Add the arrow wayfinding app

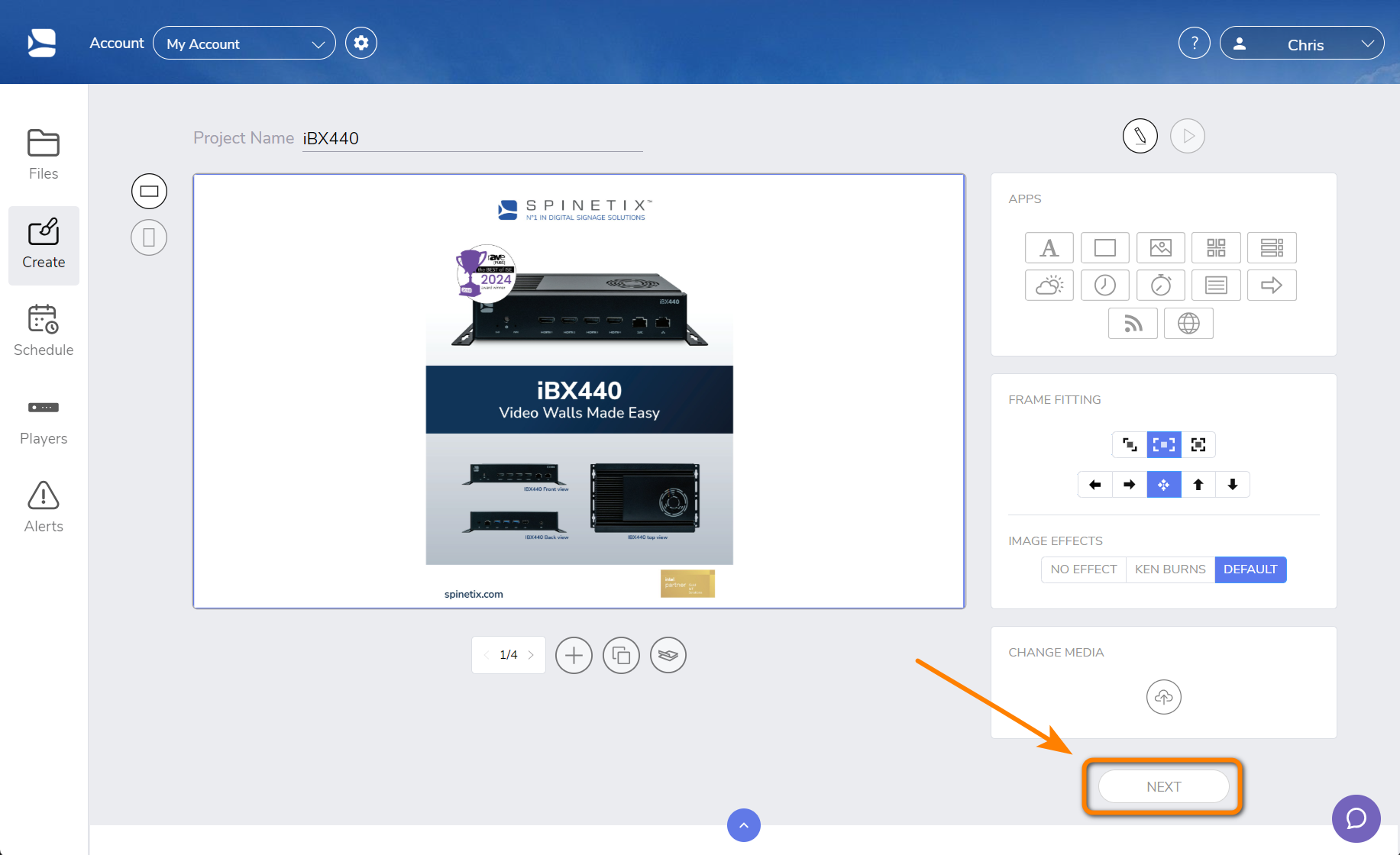coord(1272,286)
